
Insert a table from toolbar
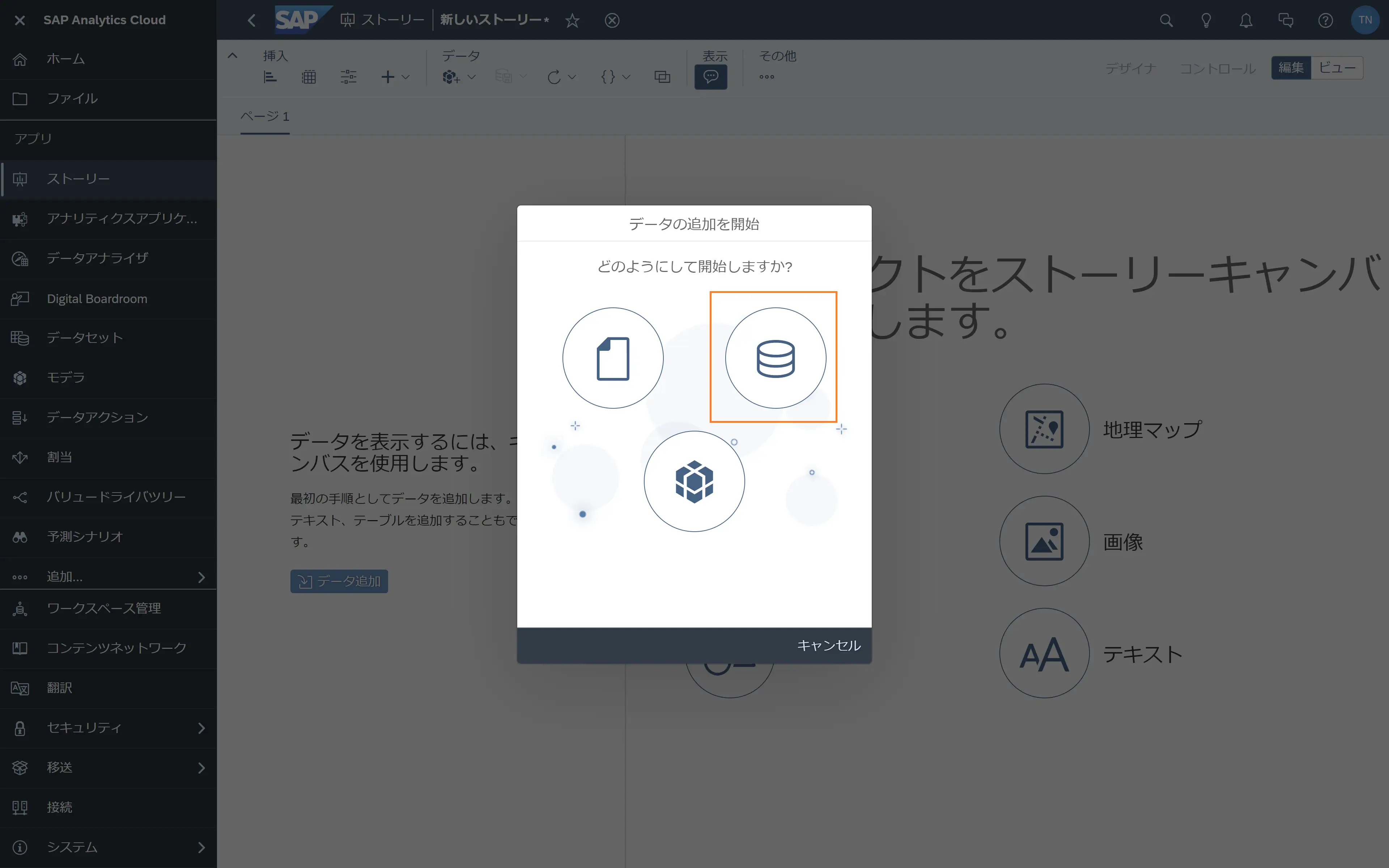tap(309, 76)
